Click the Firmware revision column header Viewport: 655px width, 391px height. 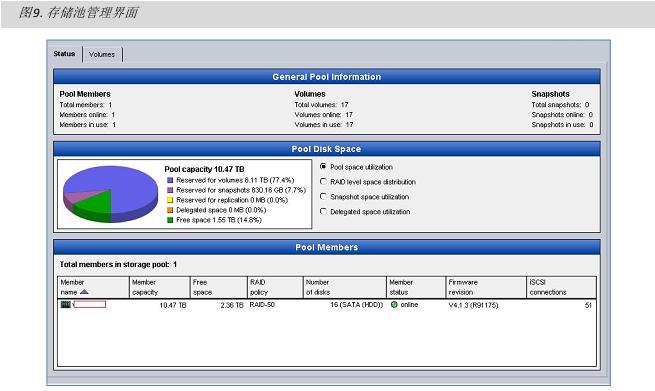pos(486,287)
